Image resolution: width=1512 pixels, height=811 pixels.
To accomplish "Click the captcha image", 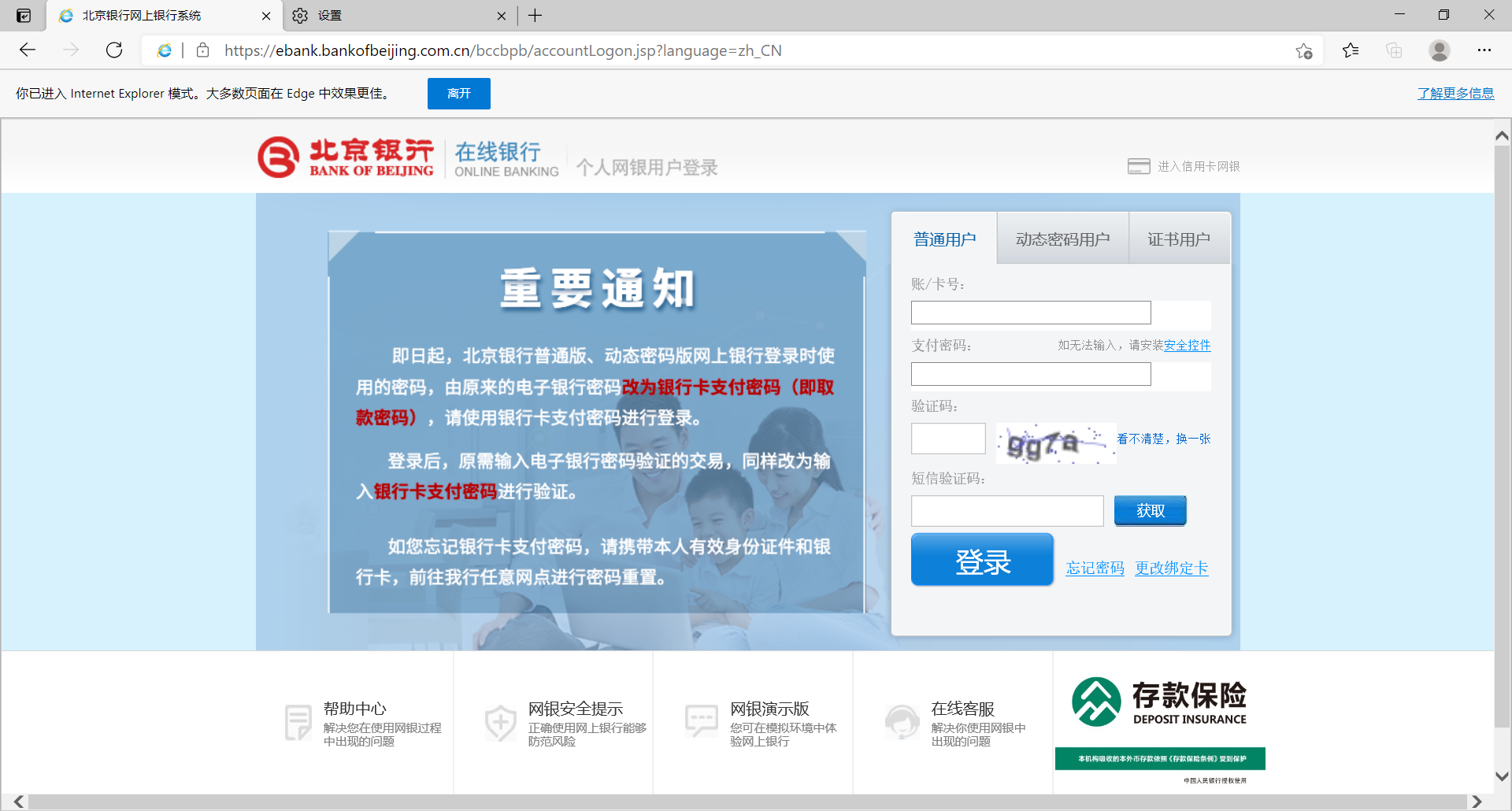I will 1056,443.
